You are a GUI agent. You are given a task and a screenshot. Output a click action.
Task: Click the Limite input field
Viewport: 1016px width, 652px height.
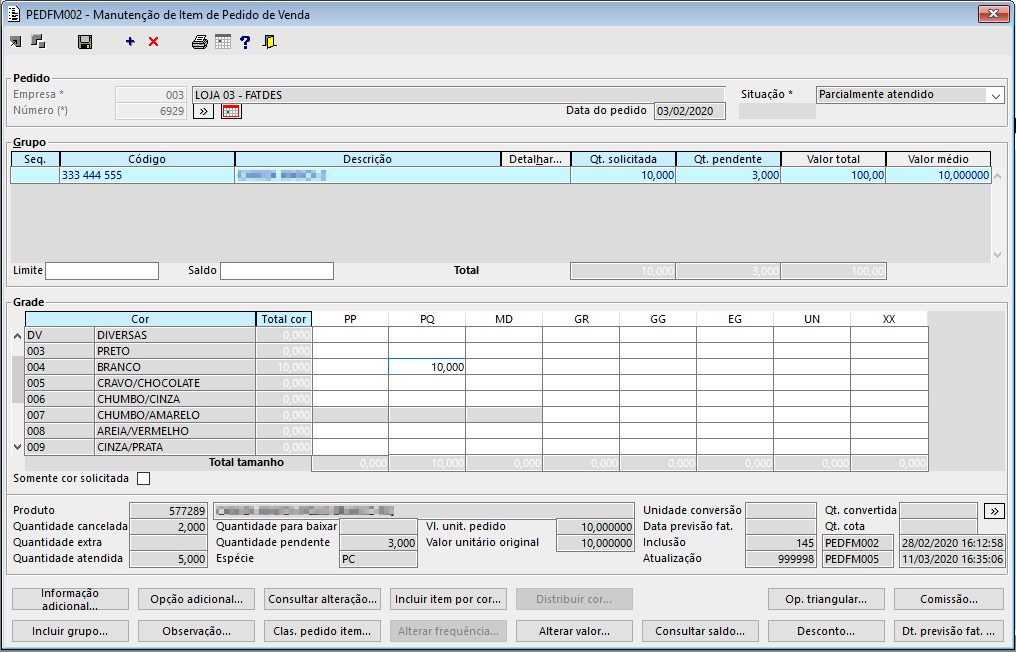click(102, 271)
